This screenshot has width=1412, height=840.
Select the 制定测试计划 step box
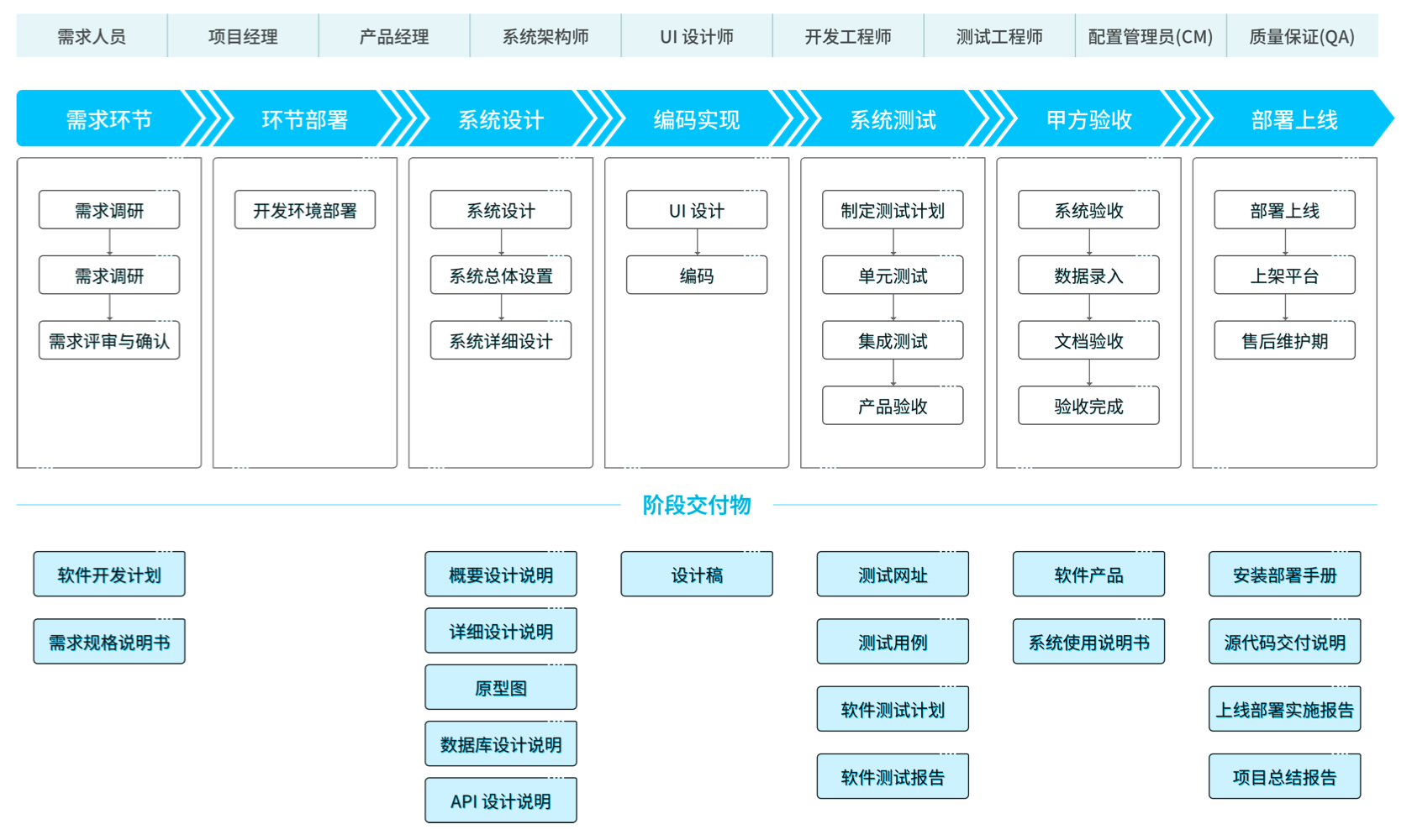[893, 210]
